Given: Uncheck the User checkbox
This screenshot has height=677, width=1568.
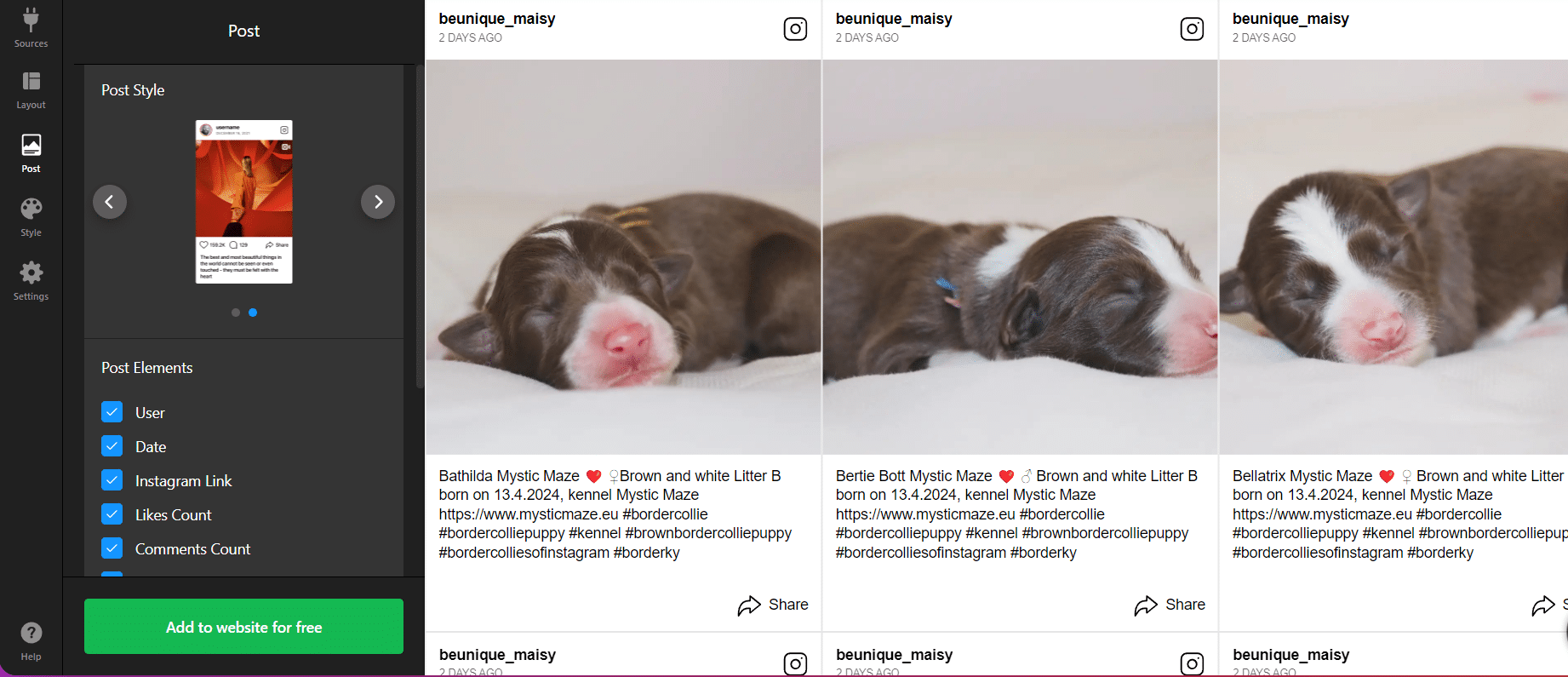Looking at the screenshot, I should (x=112, y=412).
